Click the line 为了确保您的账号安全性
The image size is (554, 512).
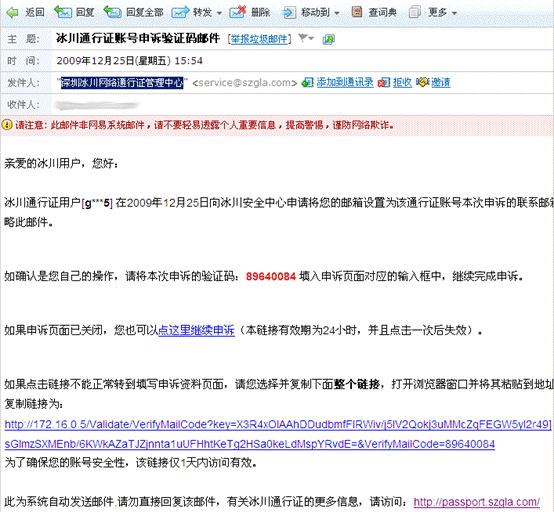pyautogui.click(x=130, y=462)
